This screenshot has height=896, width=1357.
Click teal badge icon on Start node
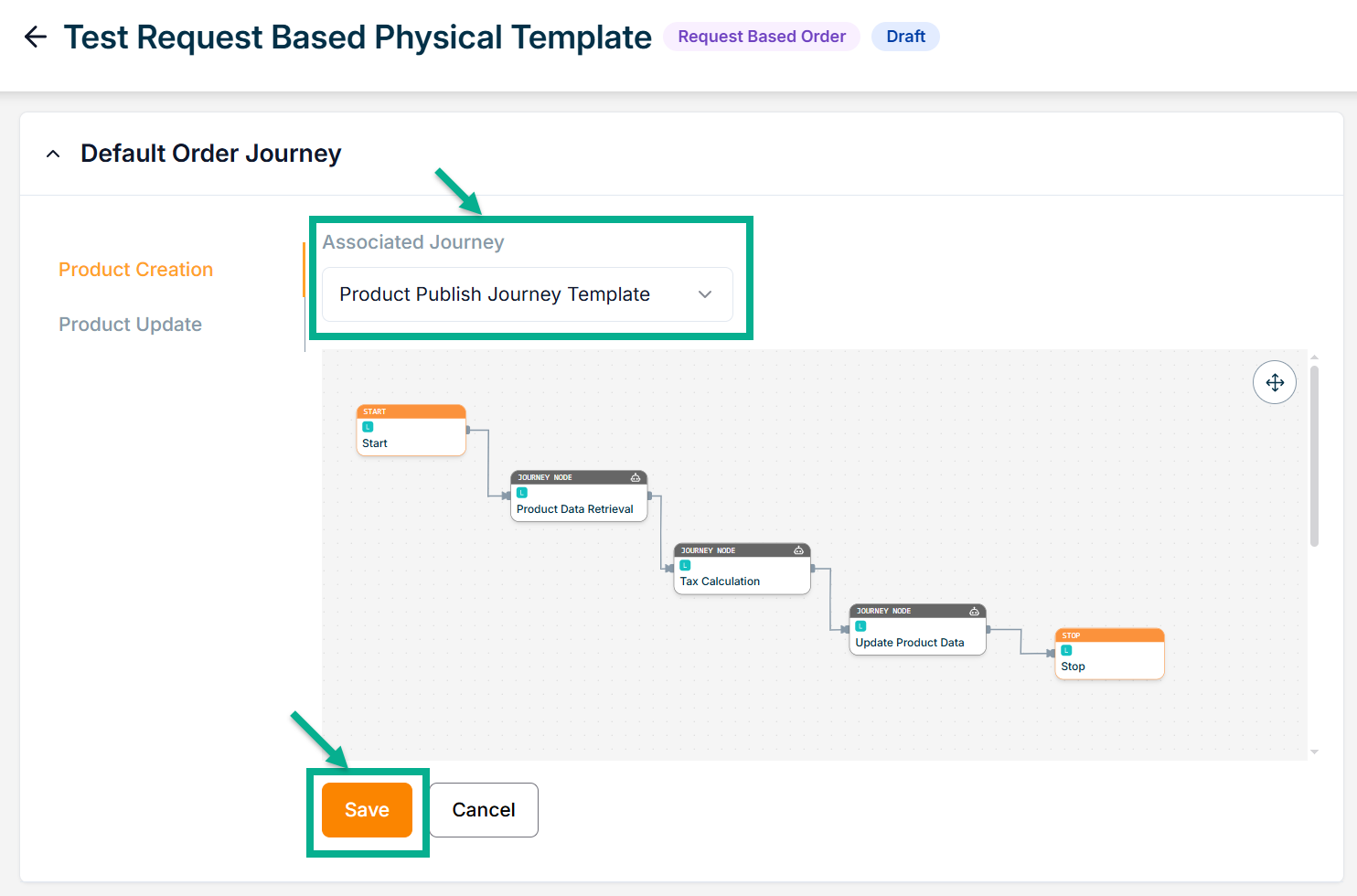pos(368,427)
